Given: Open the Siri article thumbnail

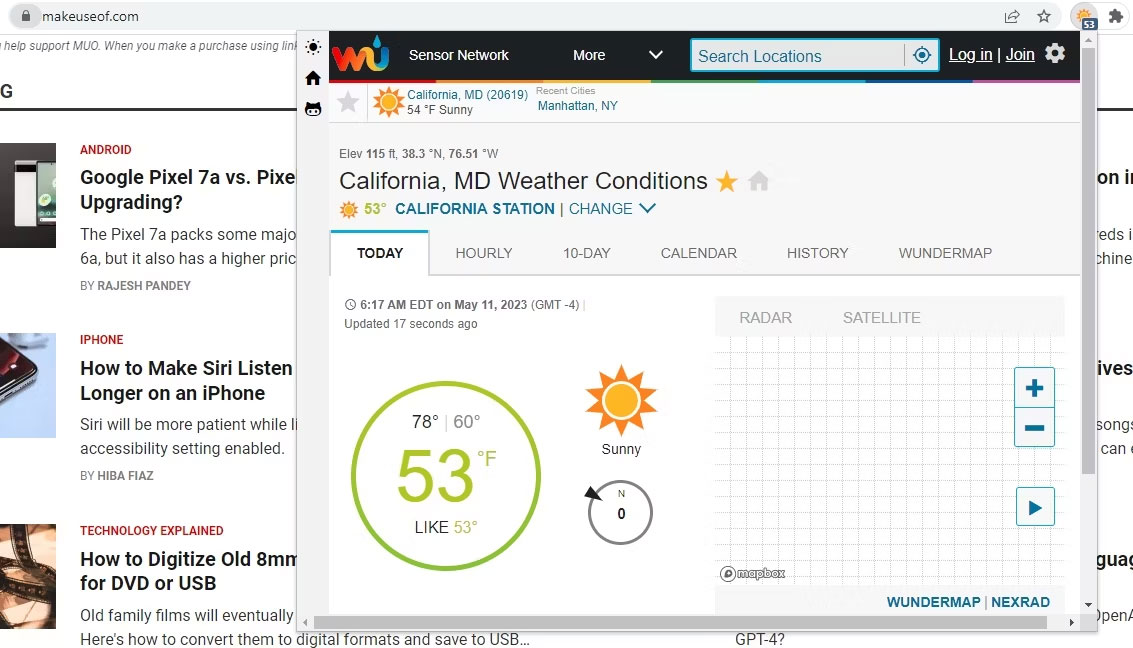Looking at the screenshot, I should 27,385.
